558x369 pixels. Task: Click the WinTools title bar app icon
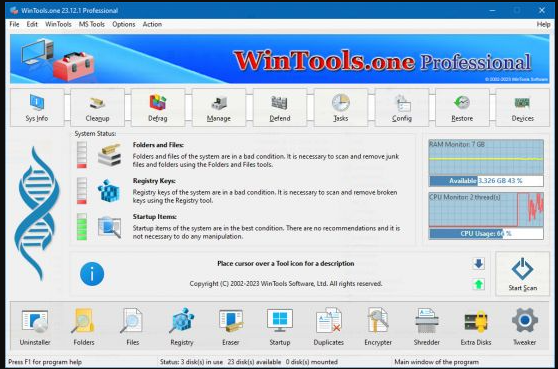pyautogui.click(x=14, y=10)
